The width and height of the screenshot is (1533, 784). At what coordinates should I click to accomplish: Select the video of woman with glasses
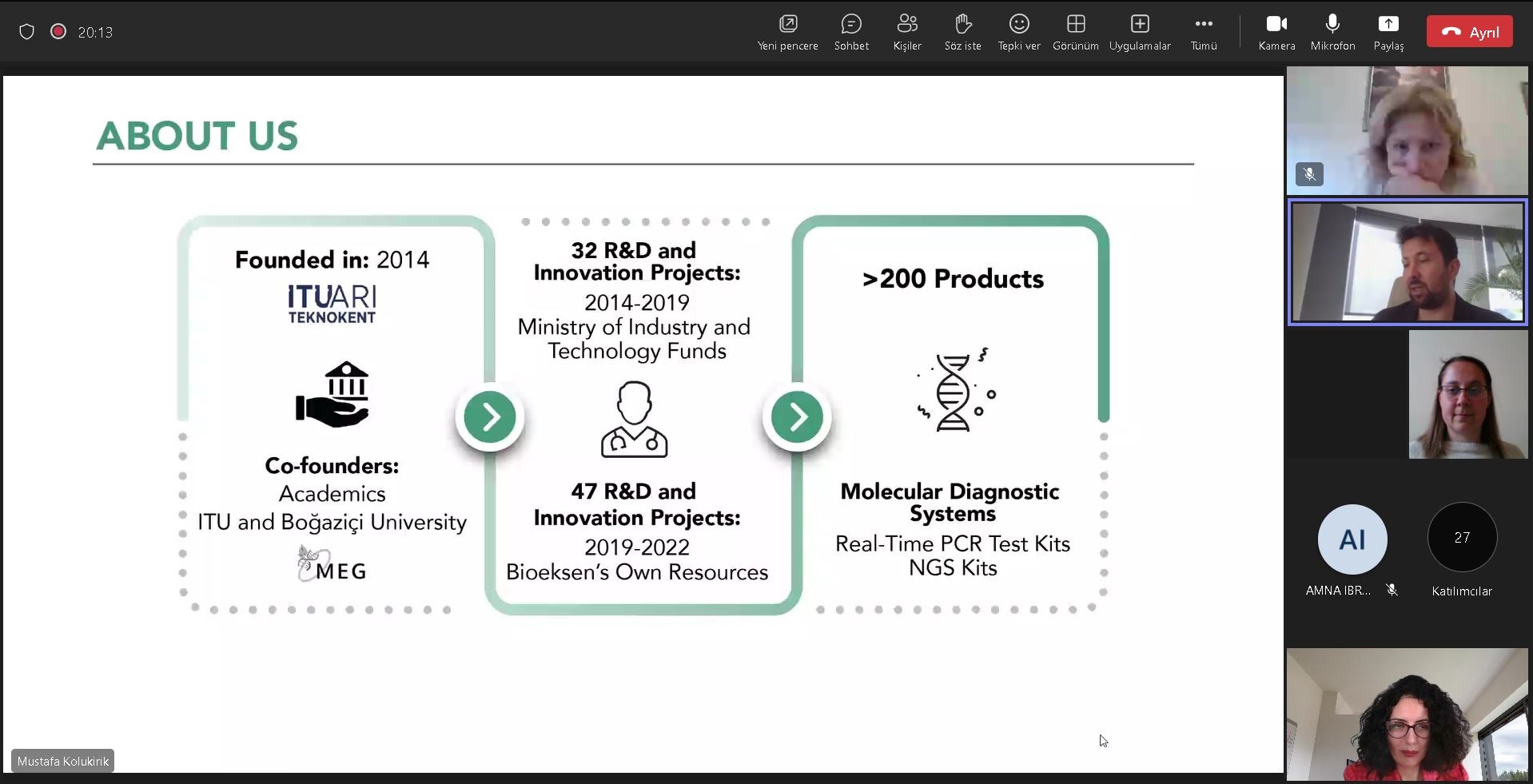(1467, 394)
